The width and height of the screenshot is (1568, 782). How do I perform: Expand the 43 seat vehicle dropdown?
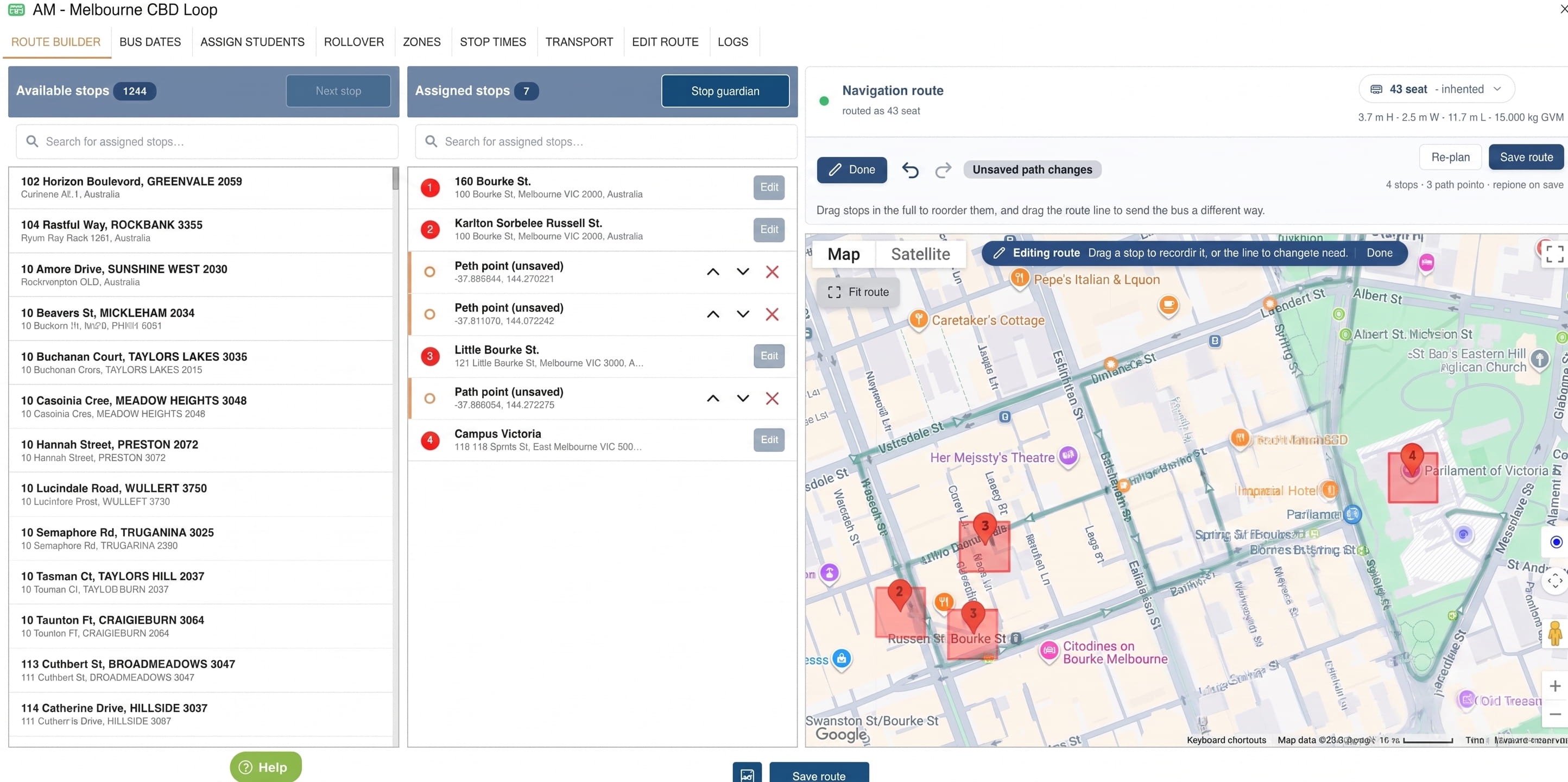[x=1436, y=90]
